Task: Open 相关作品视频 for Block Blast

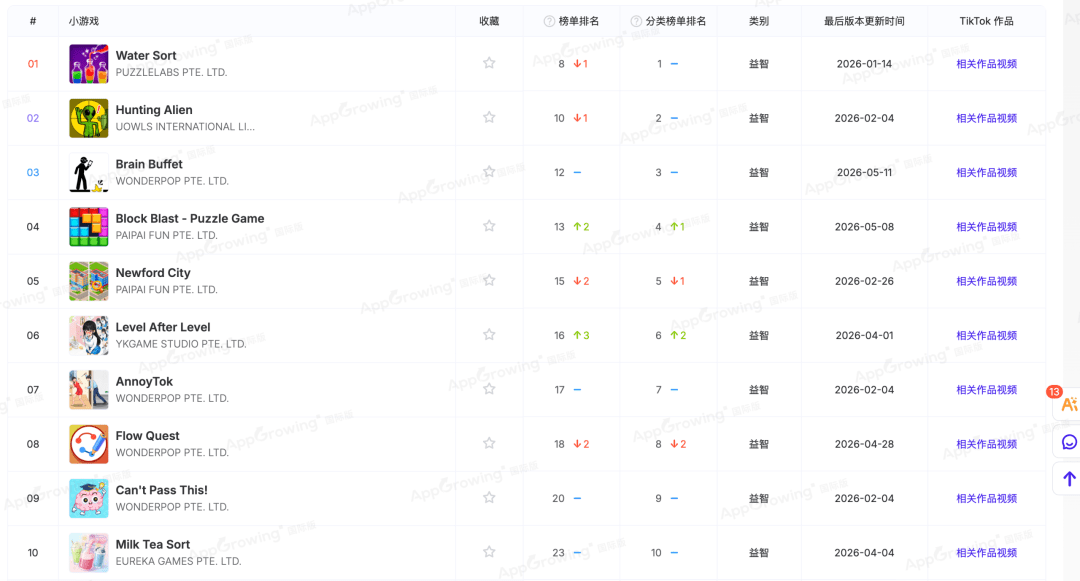Action: [986, 226]
